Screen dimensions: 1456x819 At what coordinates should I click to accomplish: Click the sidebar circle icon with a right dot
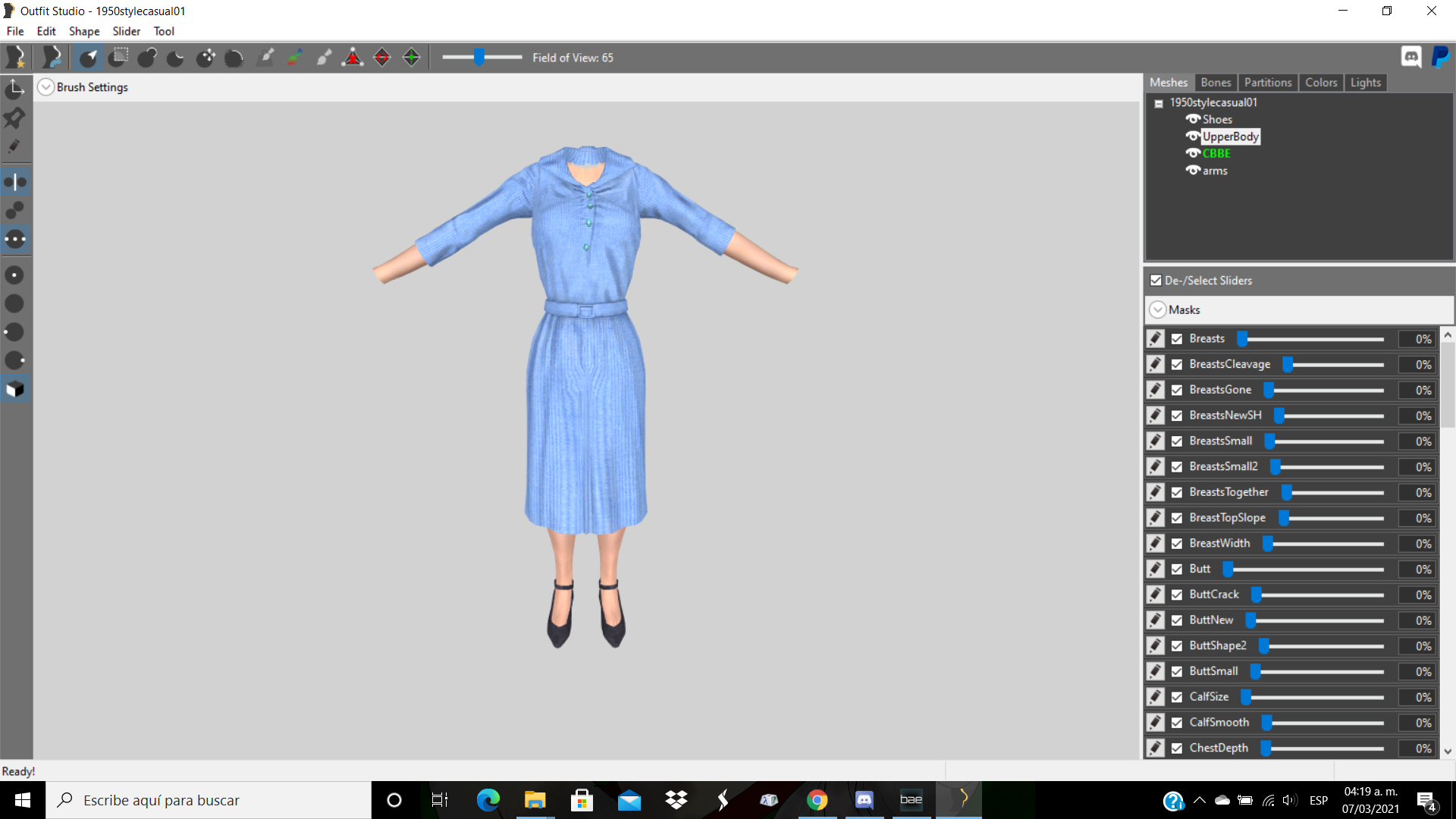15,361
